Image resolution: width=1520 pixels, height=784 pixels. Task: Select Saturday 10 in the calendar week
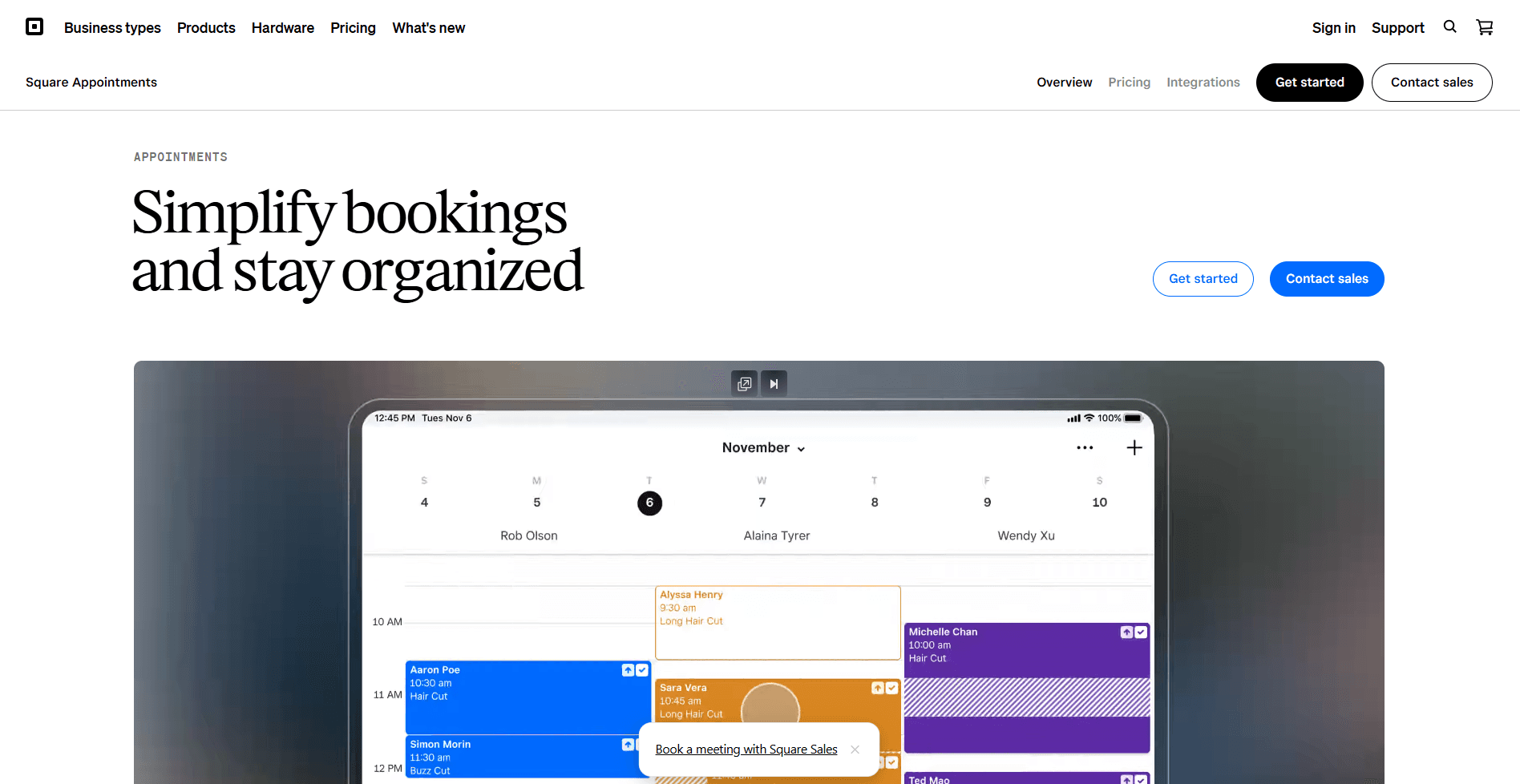pos(1099,503)
